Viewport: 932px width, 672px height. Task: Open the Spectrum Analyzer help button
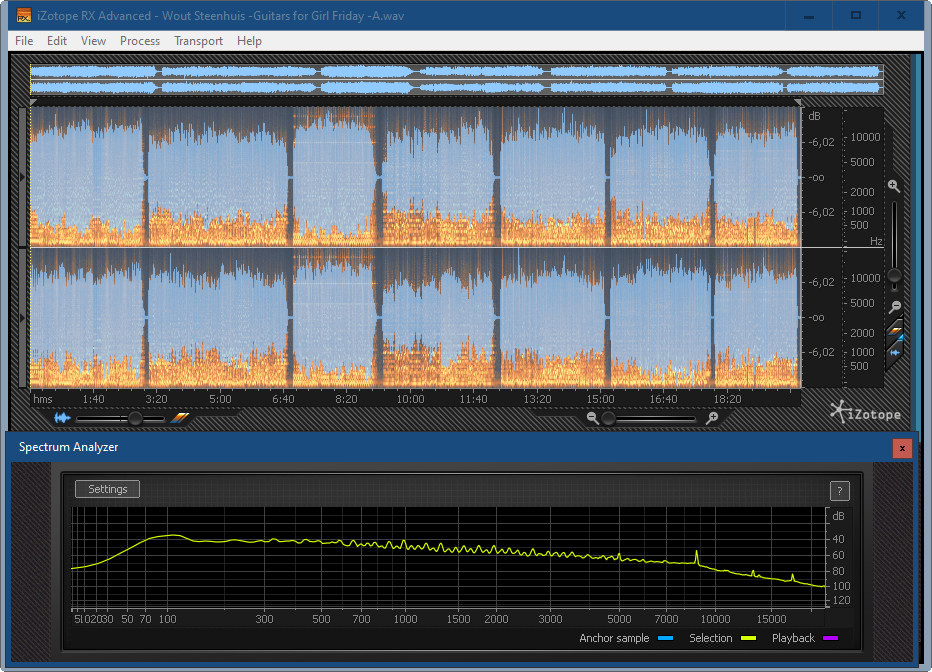pyautogui.click(x=840, y=491)
